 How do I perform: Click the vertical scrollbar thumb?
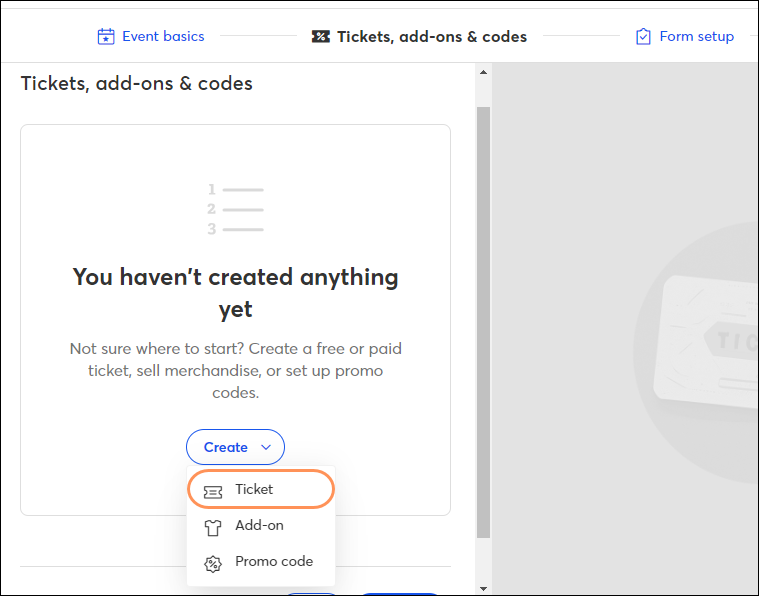[483, 322]
